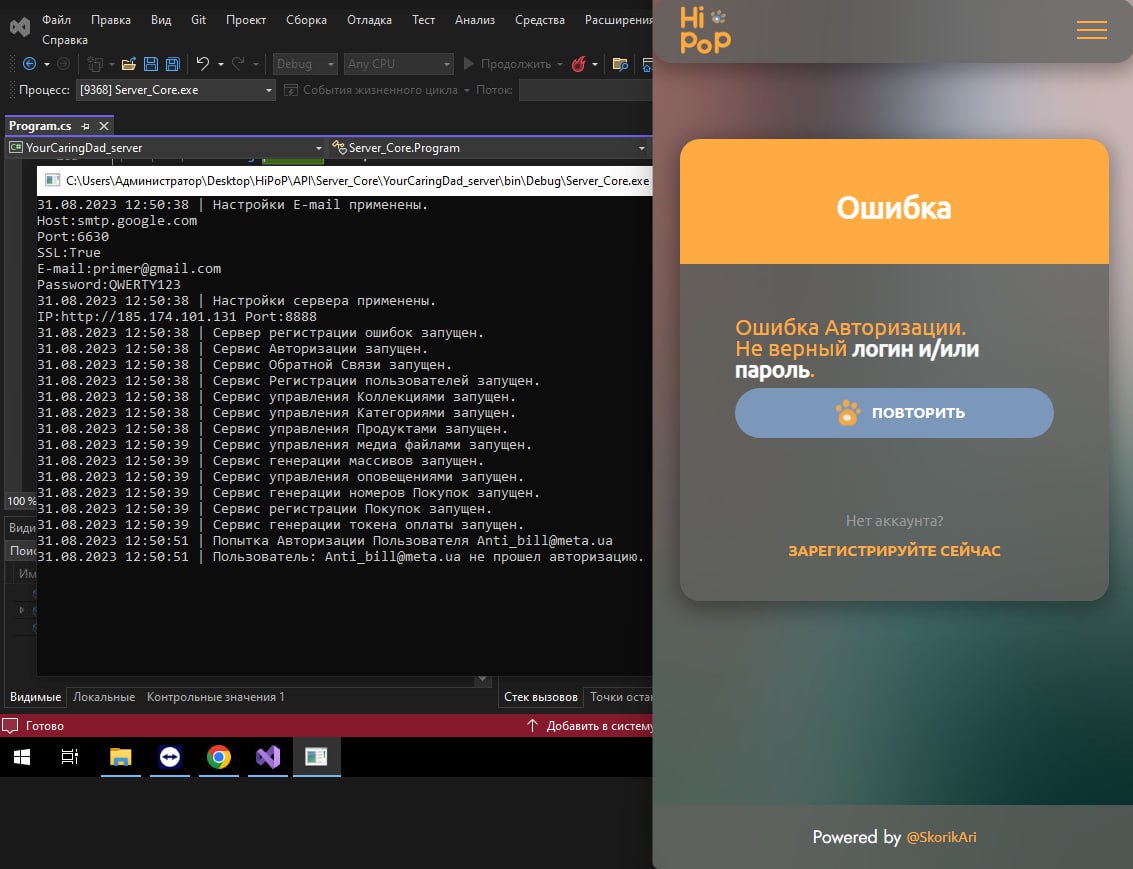Viewport: 1133px width, 869px height.
Task: Click the Hot Reload flame icon
Action: tap(578, 64)
